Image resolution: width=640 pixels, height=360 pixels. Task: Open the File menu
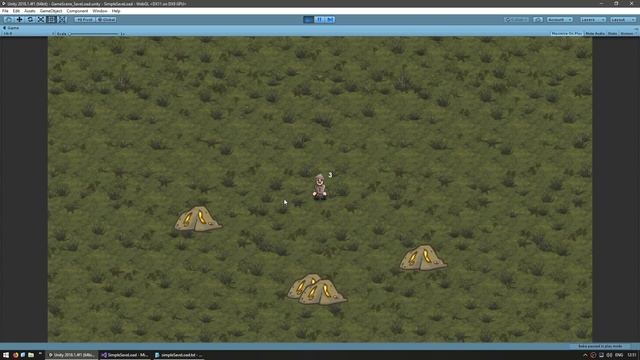(x=5, y=11)
